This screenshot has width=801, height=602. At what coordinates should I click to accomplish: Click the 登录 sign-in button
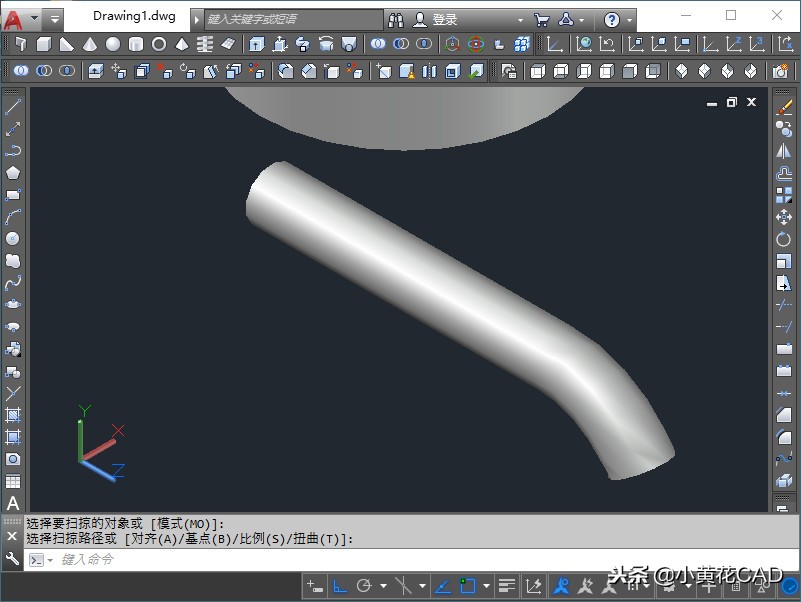pos(438,16)
